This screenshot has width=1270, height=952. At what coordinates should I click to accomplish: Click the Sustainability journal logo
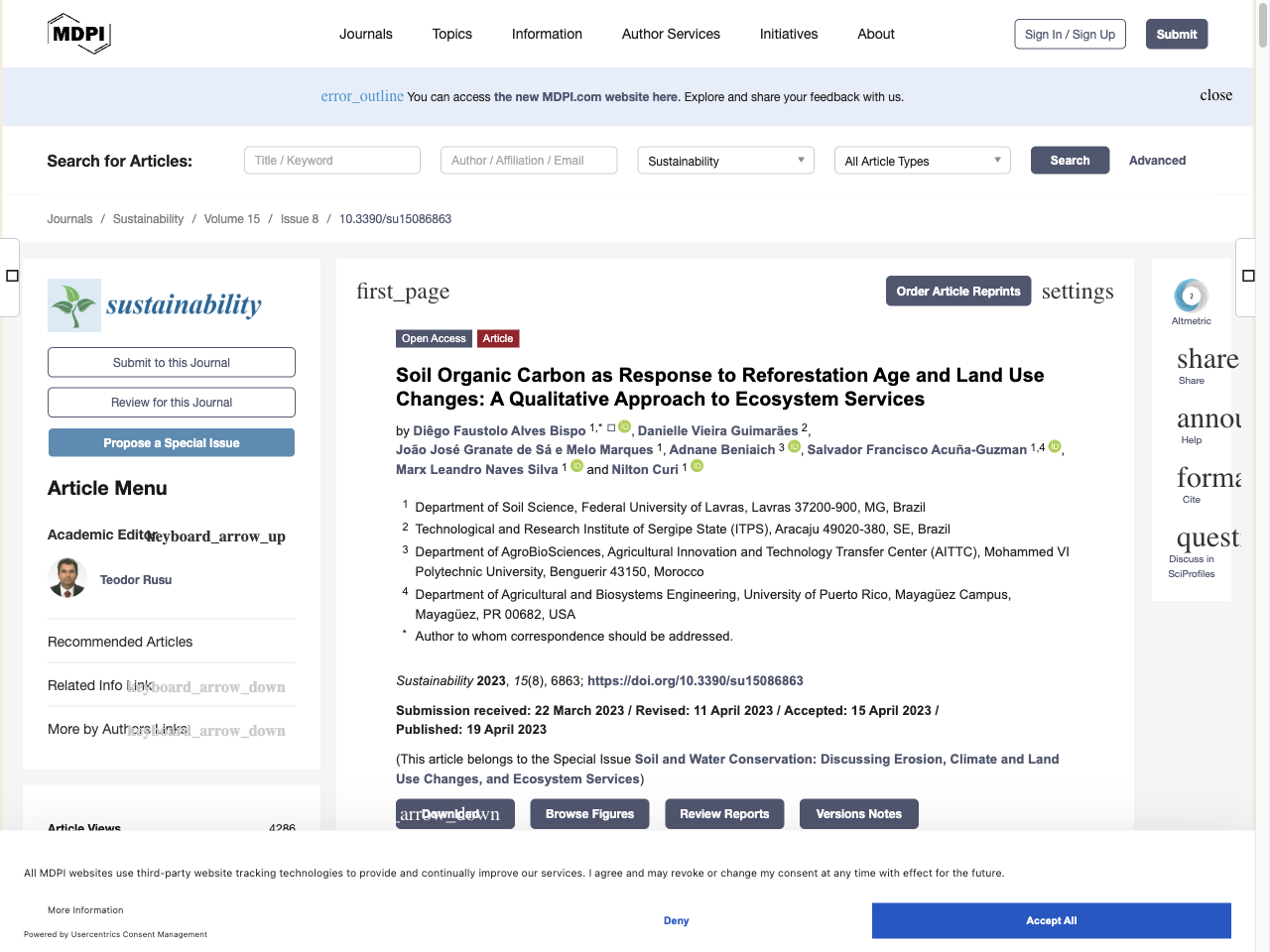(x=156, y=304)
